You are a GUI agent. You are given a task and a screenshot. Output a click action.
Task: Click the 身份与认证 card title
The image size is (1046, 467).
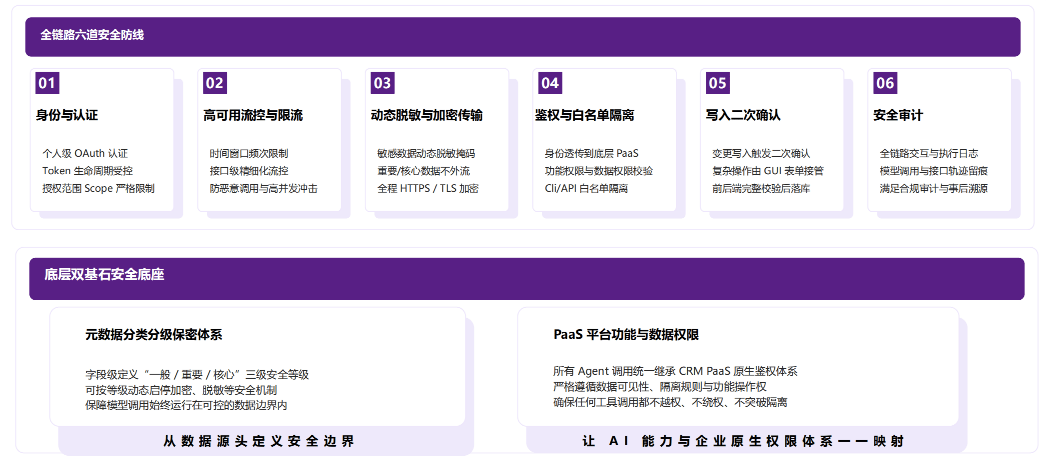coord(67,115)
